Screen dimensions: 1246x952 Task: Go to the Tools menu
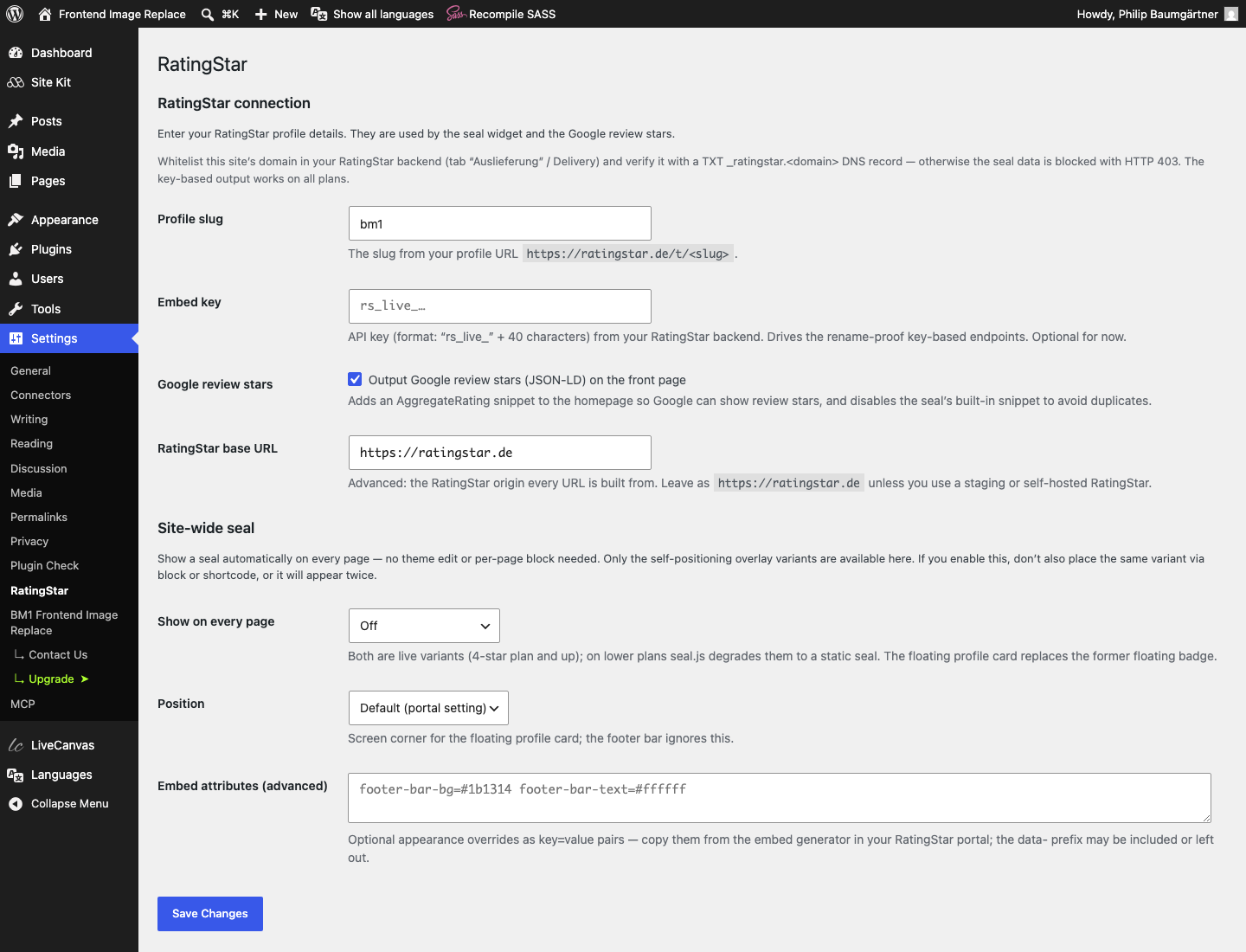[x=69, y=309]
